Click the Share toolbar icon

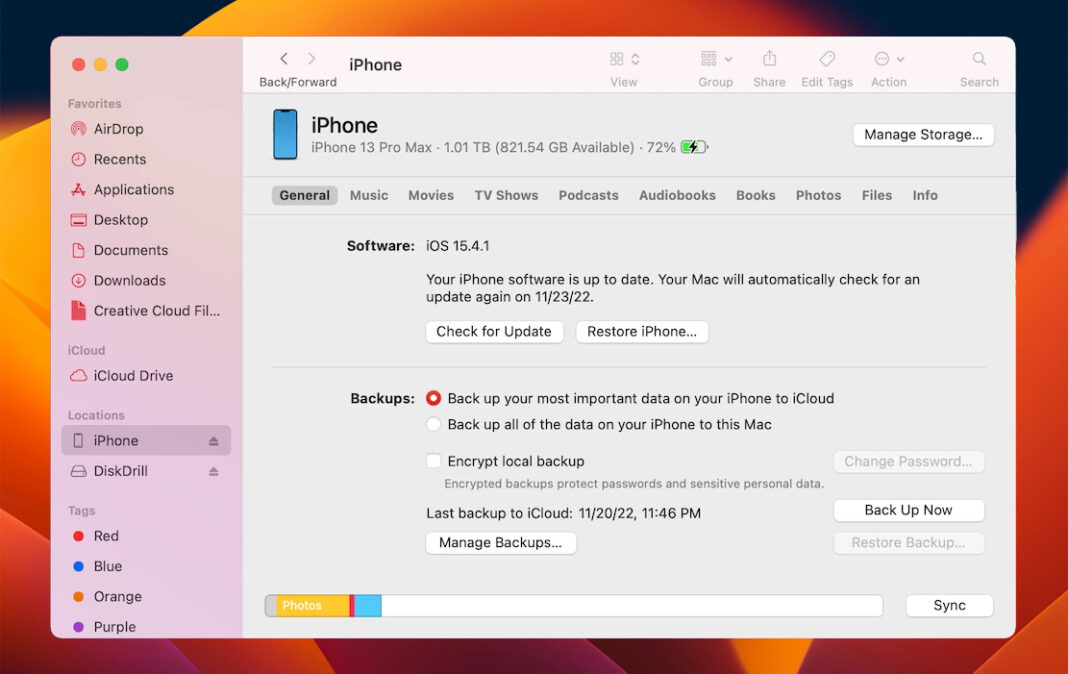pos(769,59)
